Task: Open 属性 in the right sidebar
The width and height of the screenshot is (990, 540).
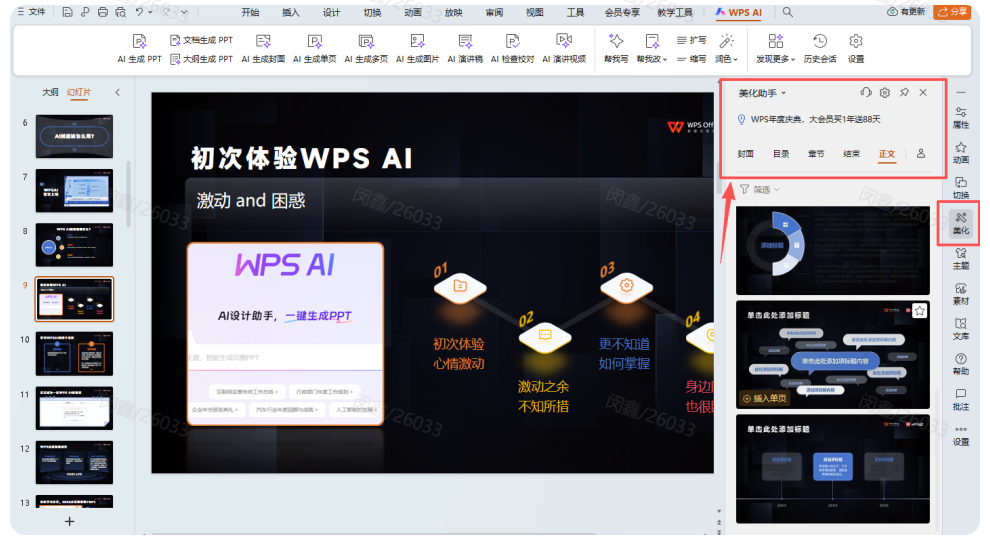Action: pyautogui.click(x=961, y=117)
